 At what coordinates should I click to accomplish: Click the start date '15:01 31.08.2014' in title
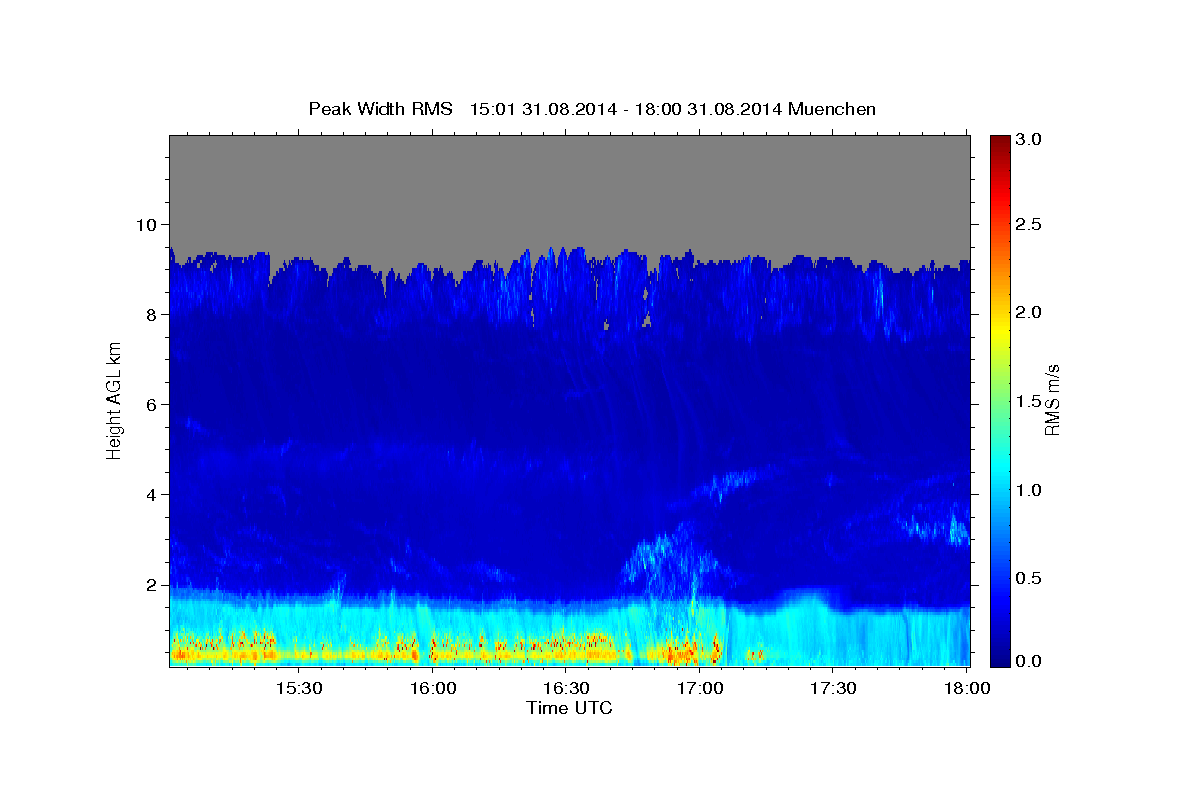tap(541, 109)
